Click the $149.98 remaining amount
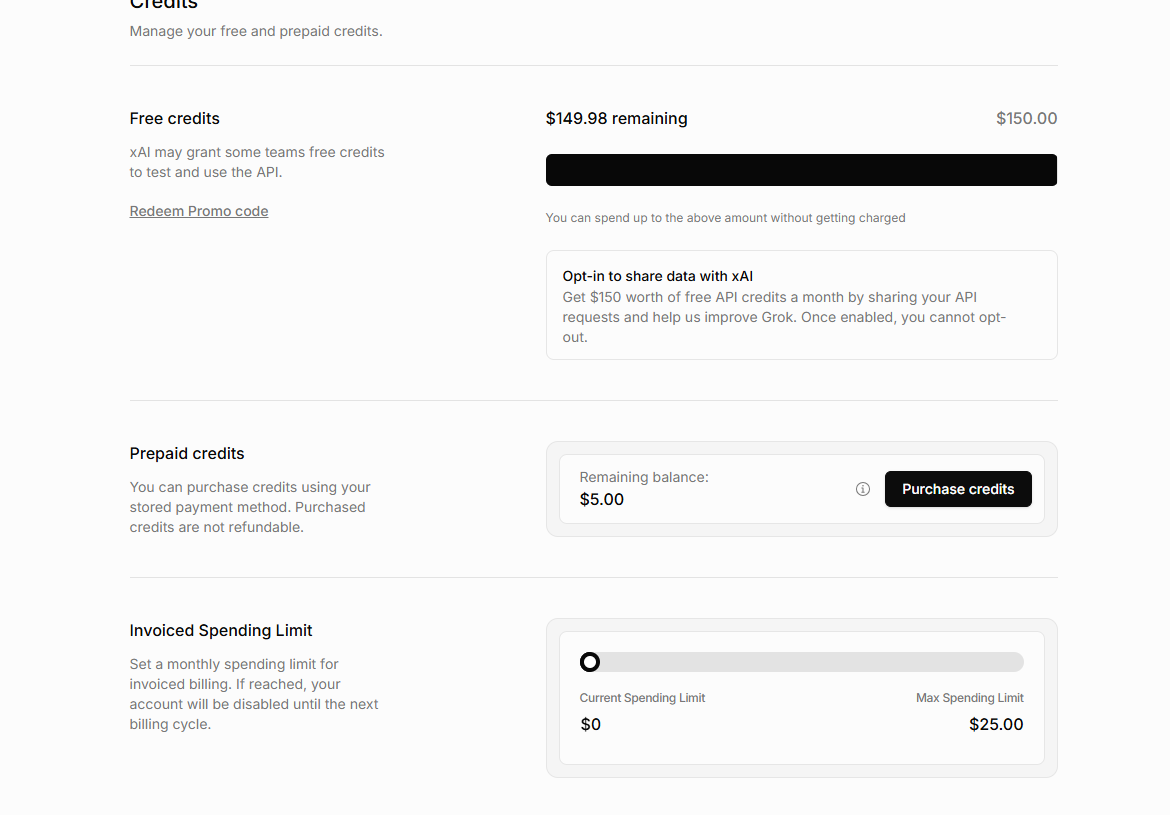This screenshot has height=815, width=1170. point(616,119)
